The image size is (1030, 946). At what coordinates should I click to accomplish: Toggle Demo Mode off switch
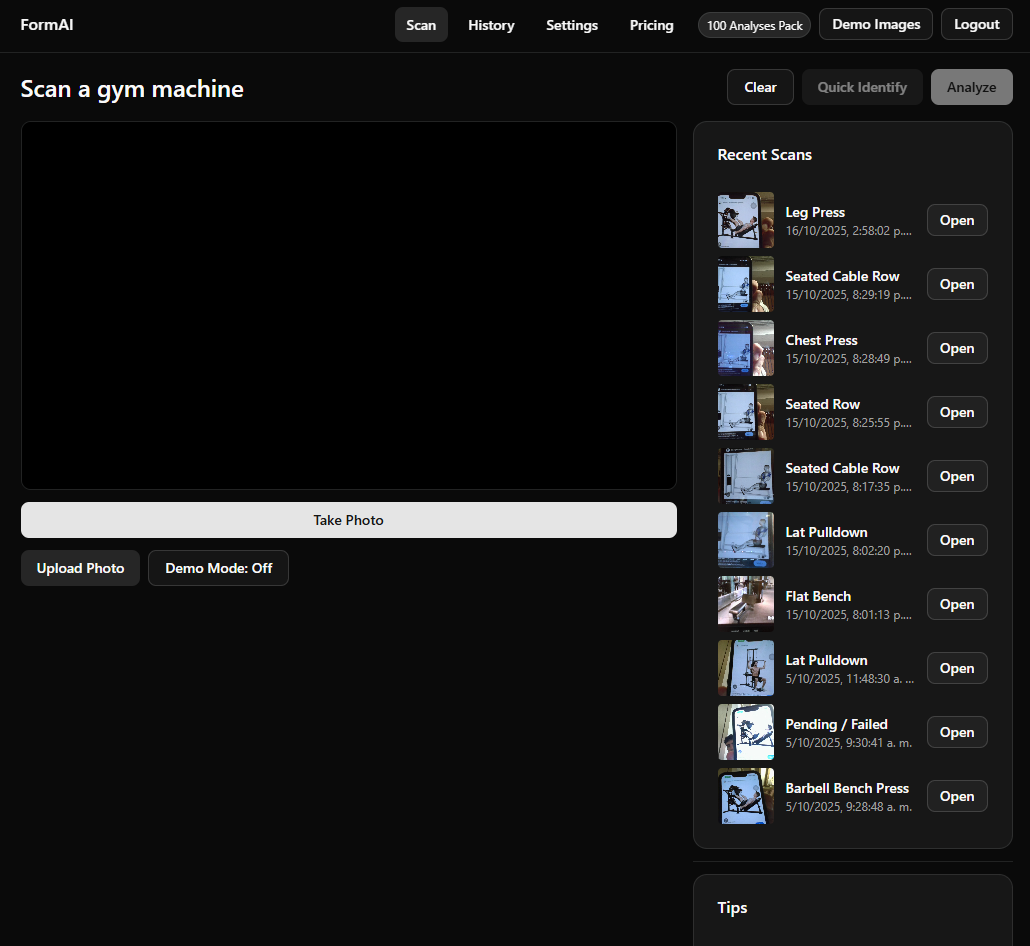[x=218, y=568]
